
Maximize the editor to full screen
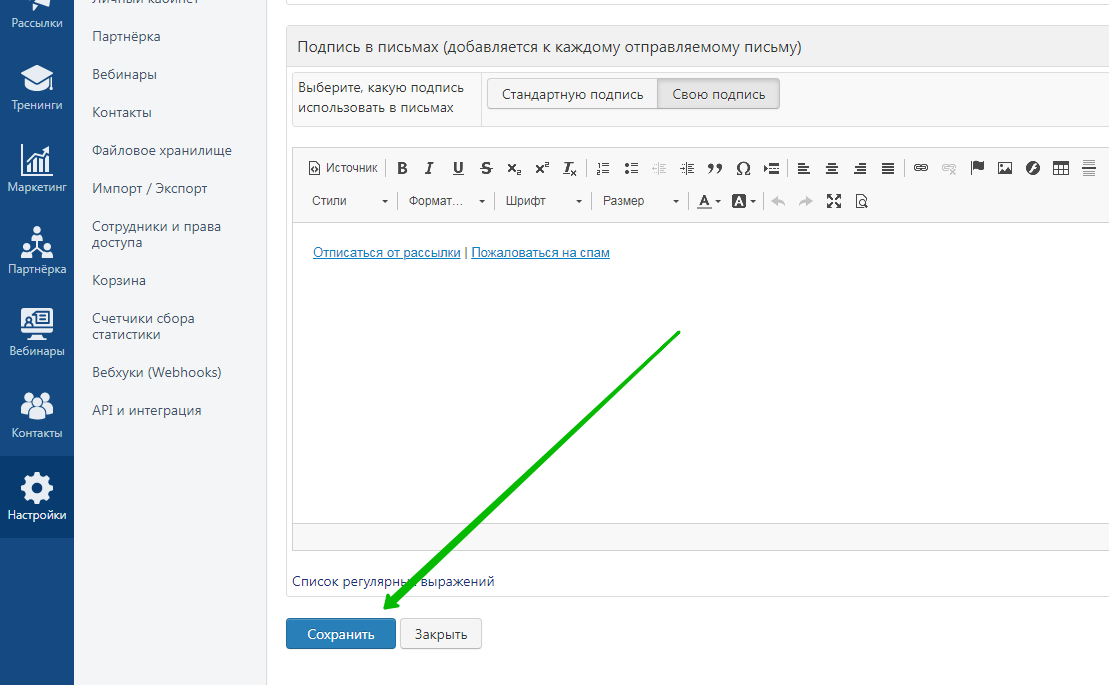[834, 201]
